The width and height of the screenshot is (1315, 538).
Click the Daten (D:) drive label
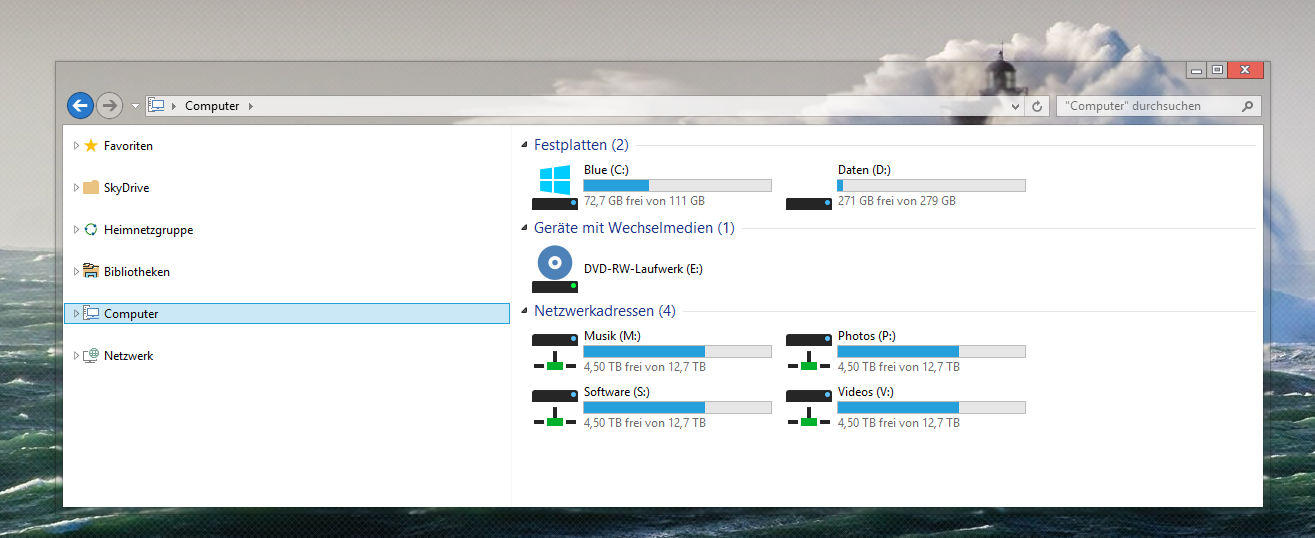(x=864, y=170)
